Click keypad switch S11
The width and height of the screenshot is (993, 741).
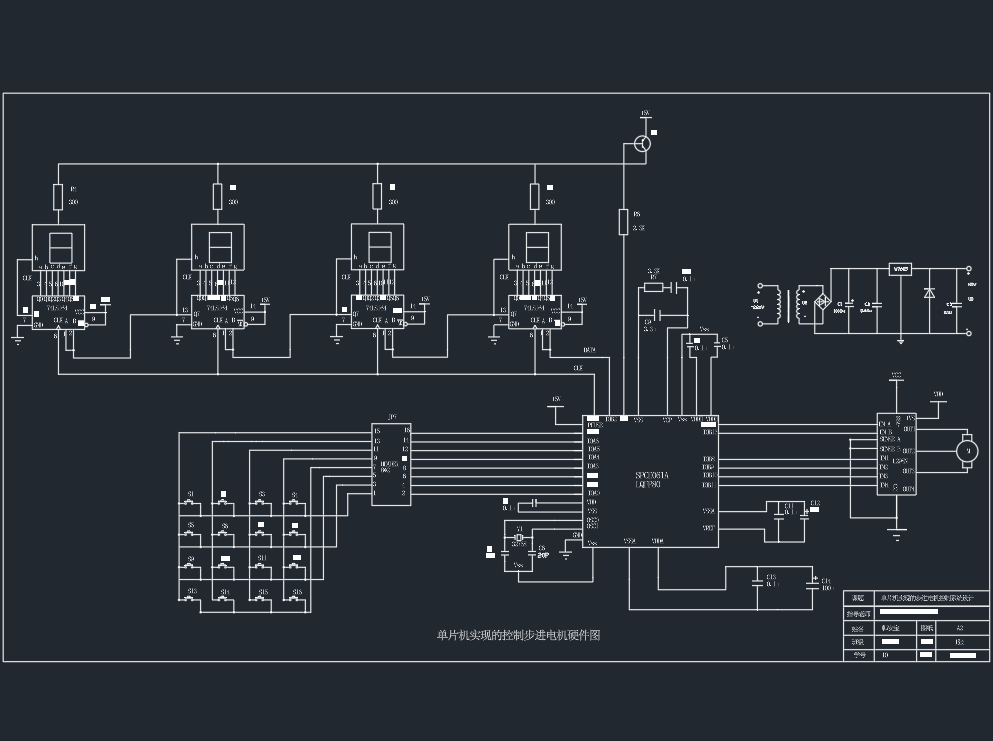(260, 567)
